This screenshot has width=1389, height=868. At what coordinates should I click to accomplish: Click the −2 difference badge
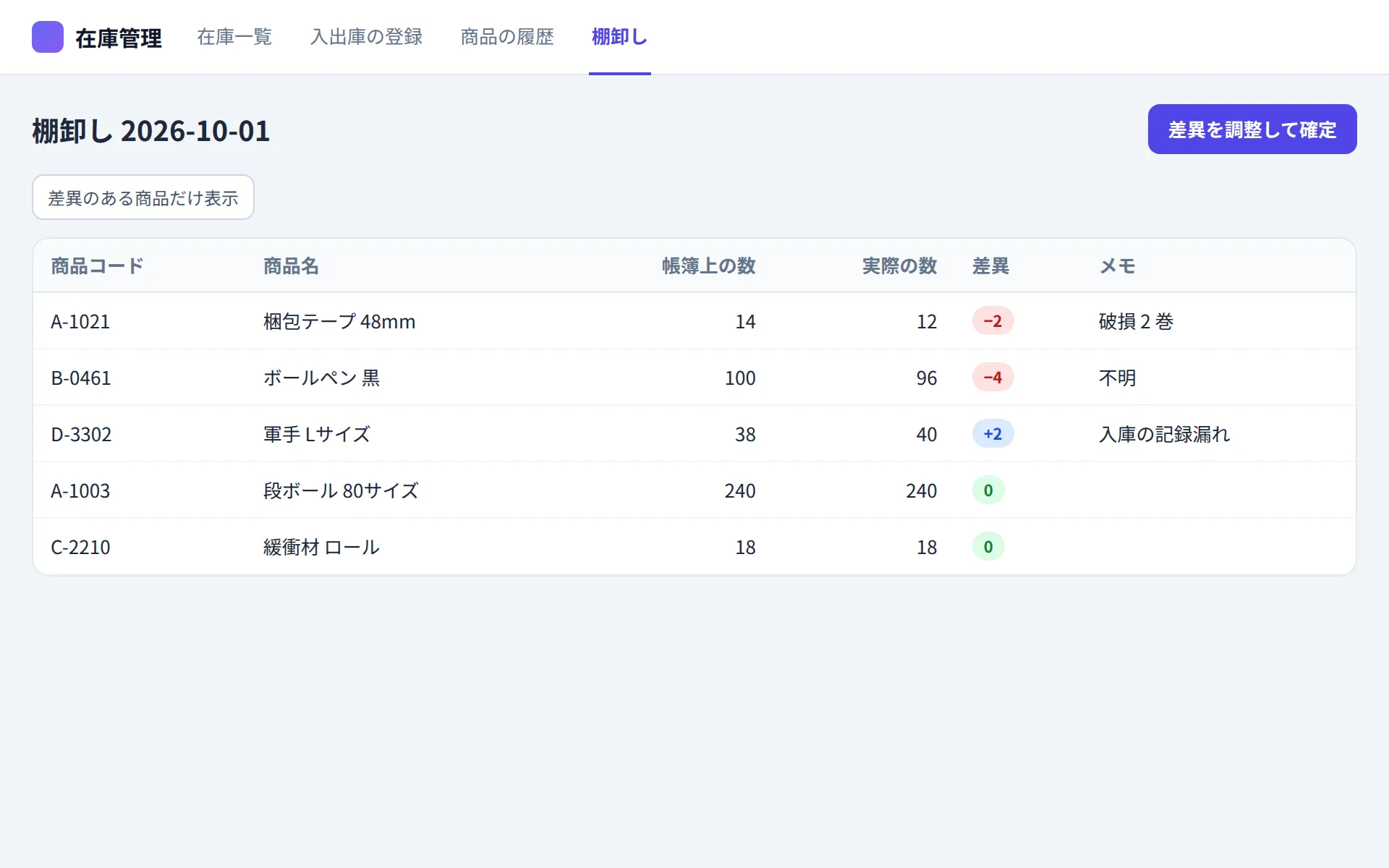(x=993, y=321)
